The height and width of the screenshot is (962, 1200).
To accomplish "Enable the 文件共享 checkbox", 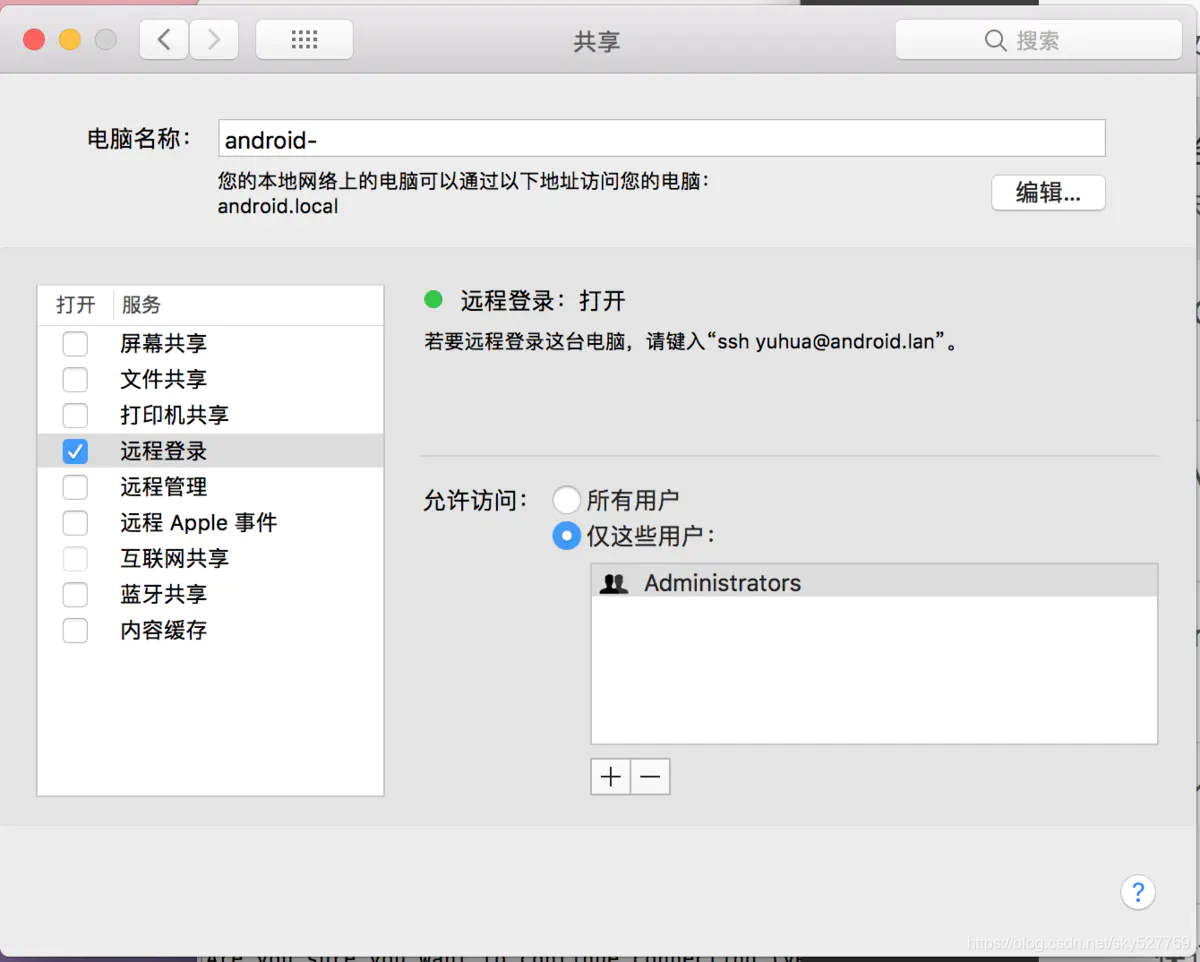I will 75,380.
